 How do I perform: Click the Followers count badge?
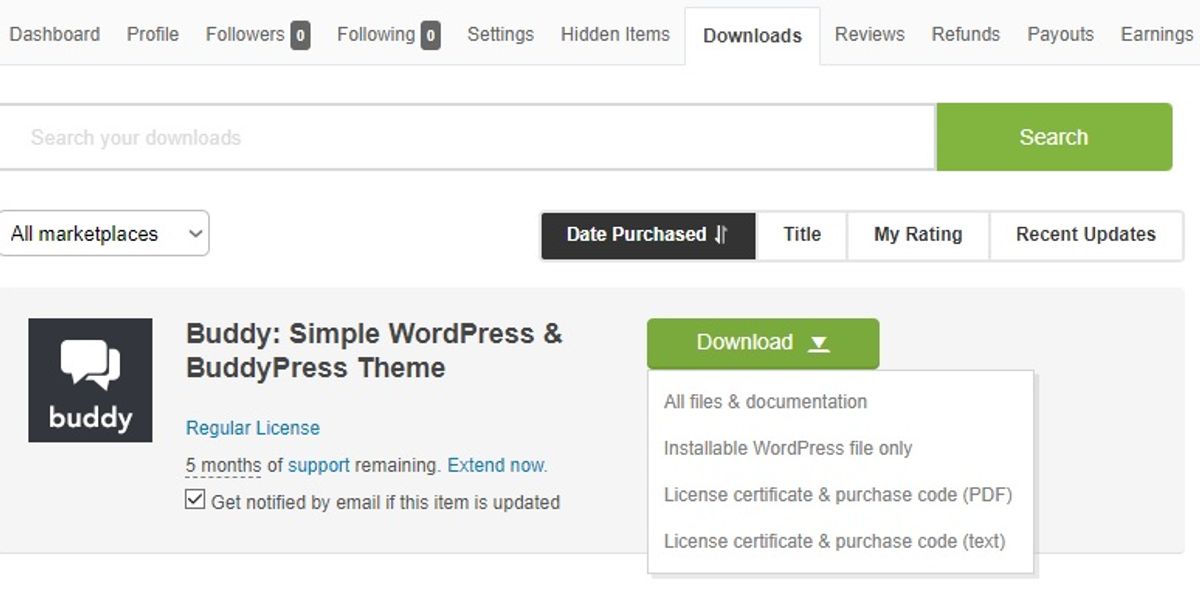[x=300, y=36]
